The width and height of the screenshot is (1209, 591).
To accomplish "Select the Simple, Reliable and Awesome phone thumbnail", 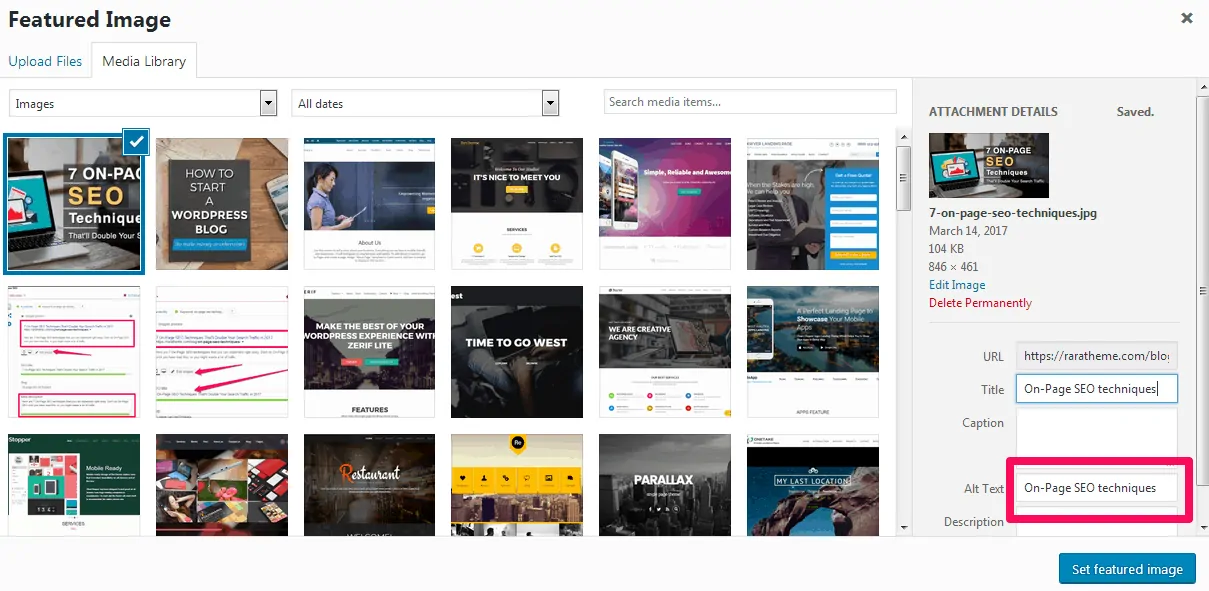I will 665,204.
